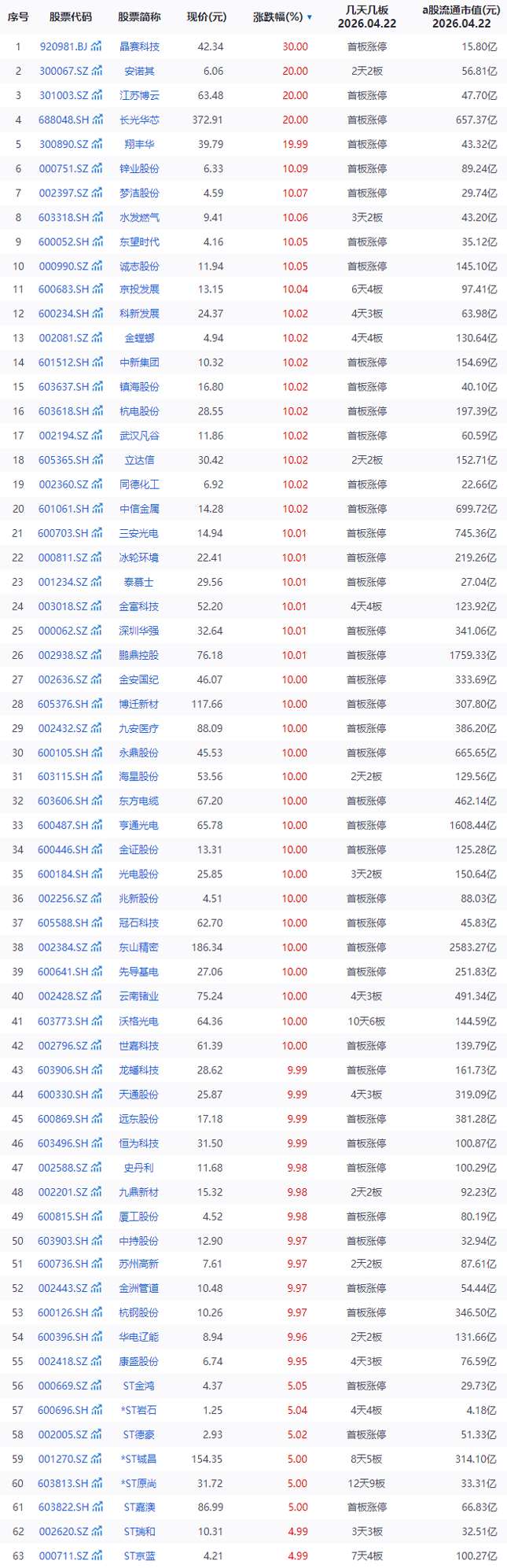This screenshot has width=507, height=1568.
Task: Click the chart icon next to 920981.BJ
Action: pyautogui.click(x=97, y=47)
